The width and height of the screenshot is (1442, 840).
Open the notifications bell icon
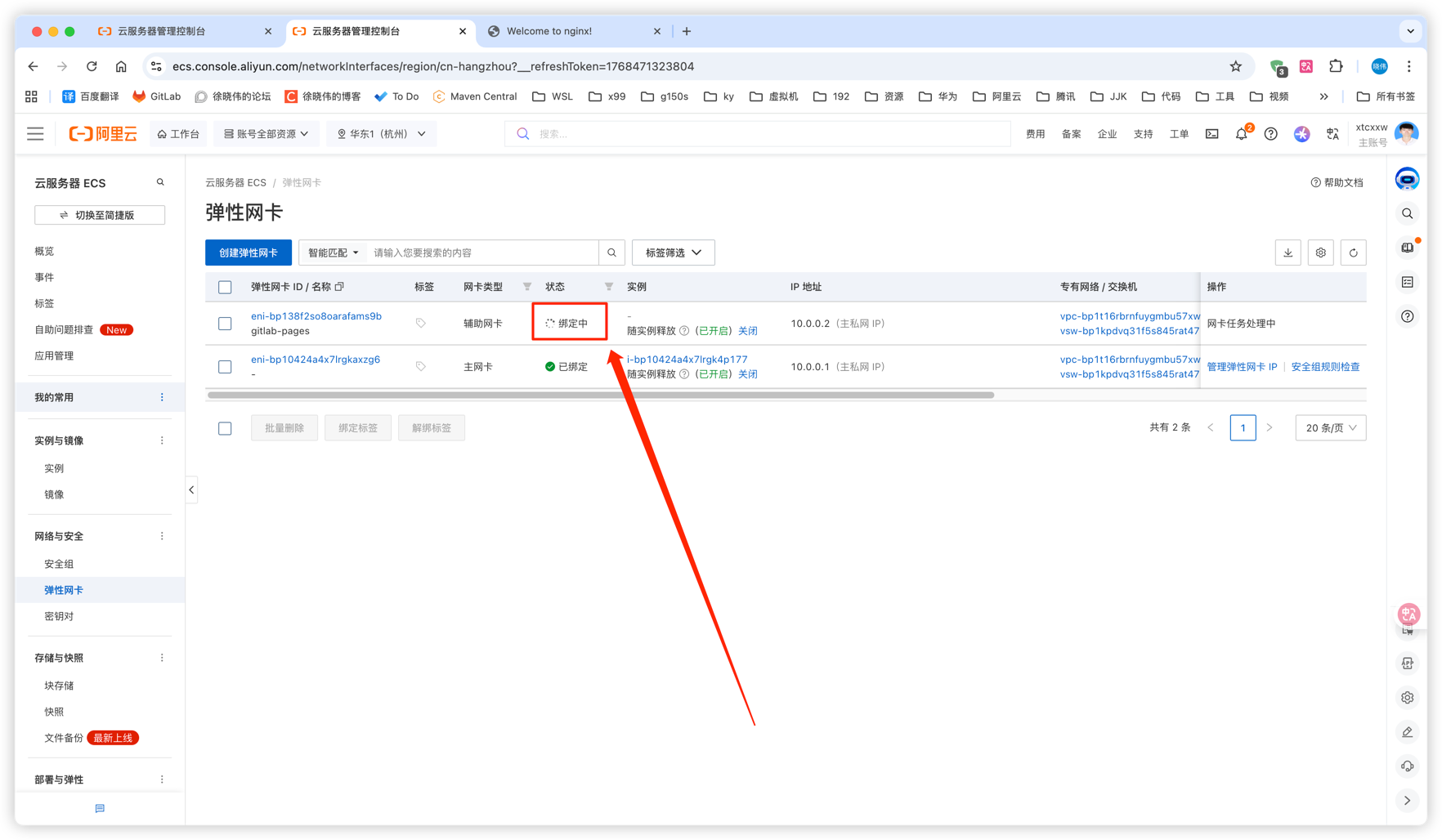[x=1241, y=134]
